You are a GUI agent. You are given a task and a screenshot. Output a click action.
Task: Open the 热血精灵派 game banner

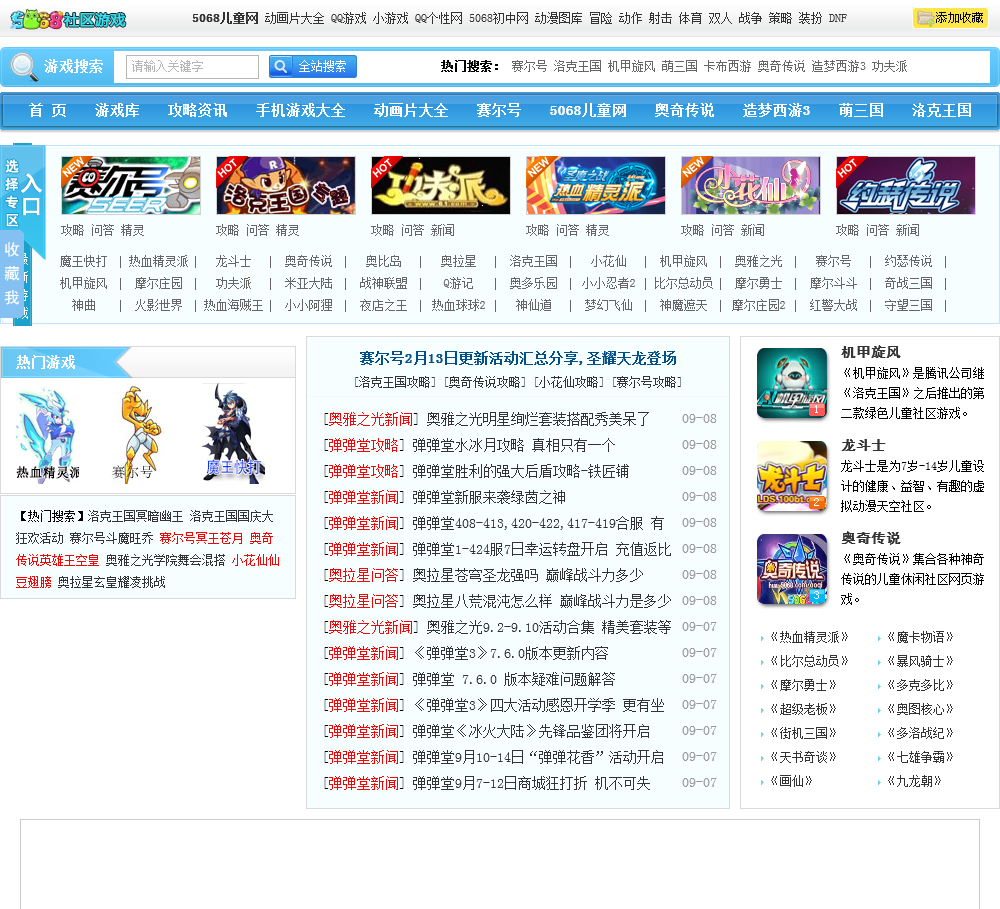click(x=596, y=186)
